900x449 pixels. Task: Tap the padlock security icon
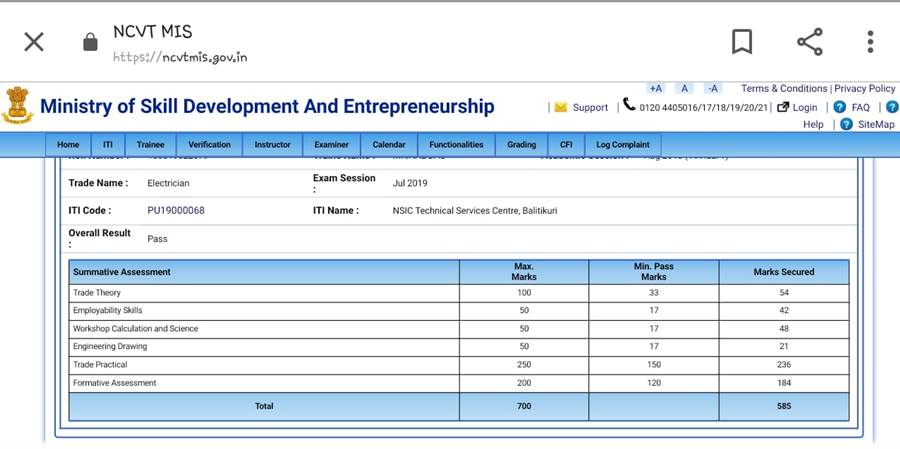click(x=90, y=42)
